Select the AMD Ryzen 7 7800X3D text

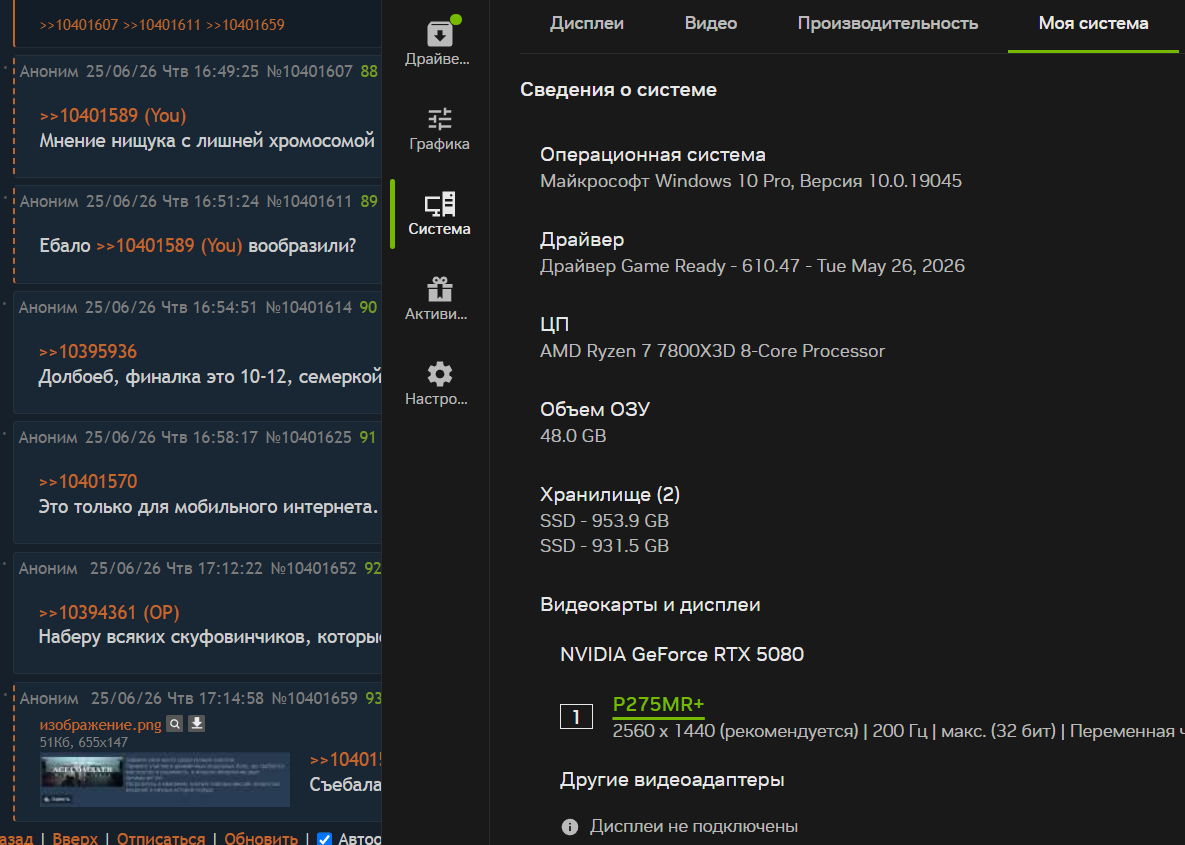(x=712, y=351)
